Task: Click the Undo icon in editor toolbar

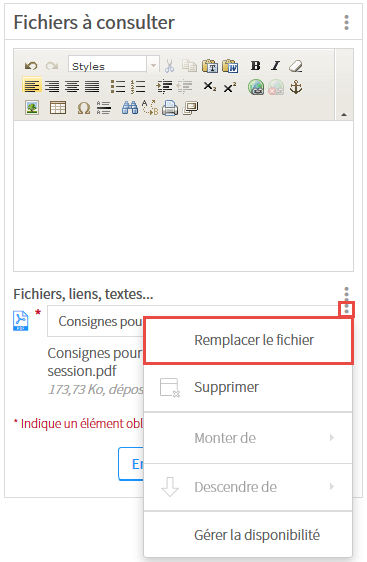Action: pos(31,66)
